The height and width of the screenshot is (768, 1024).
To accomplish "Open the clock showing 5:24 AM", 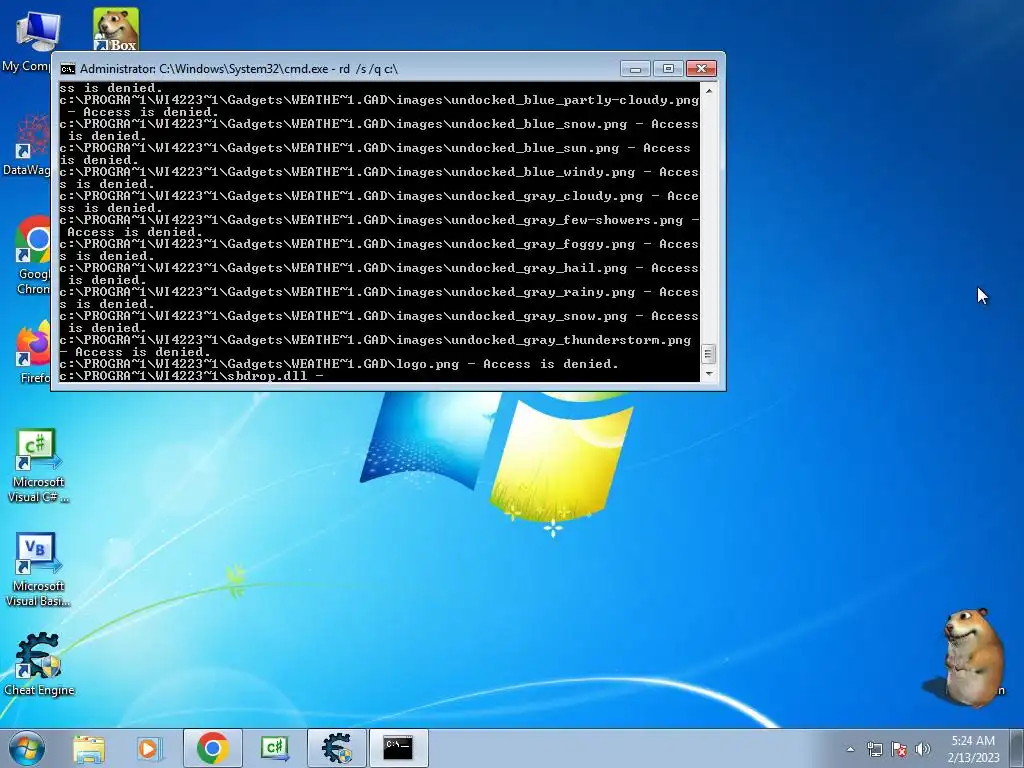I will pyautogui.click(x=973, y=749).
